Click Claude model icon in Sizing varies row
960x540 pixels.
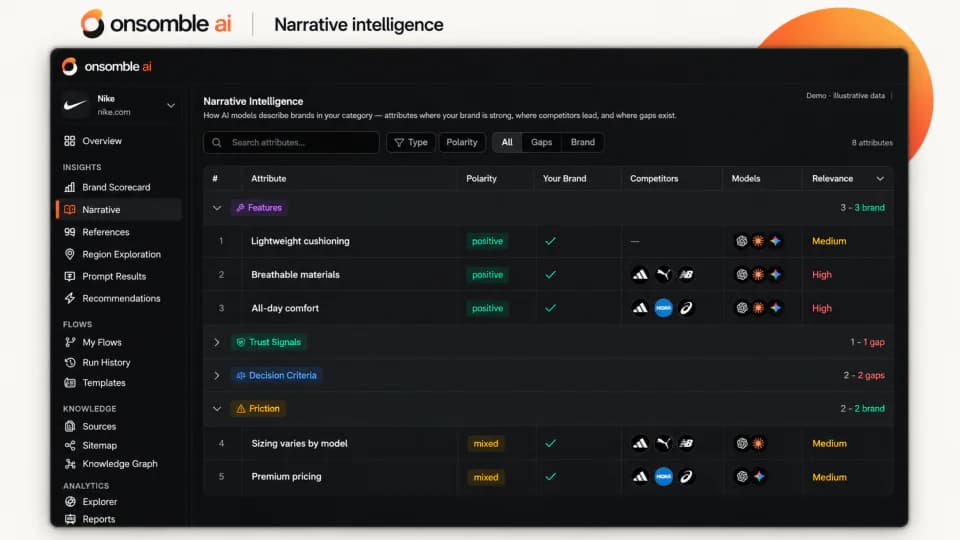click(758, 443)
